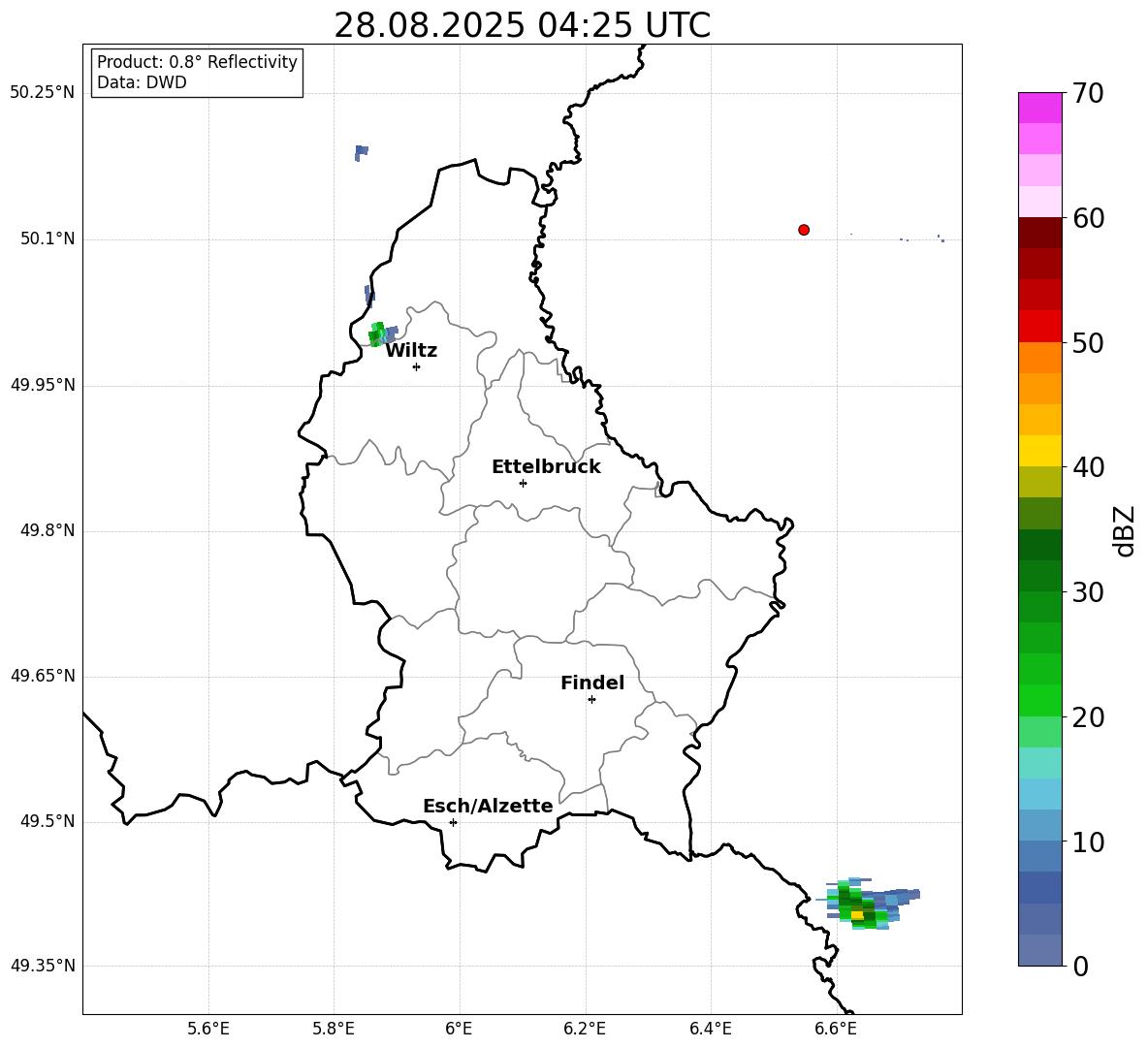Click the 6.4°E longitude label
1148x1048 pixels.
(x=710, y=1029)
